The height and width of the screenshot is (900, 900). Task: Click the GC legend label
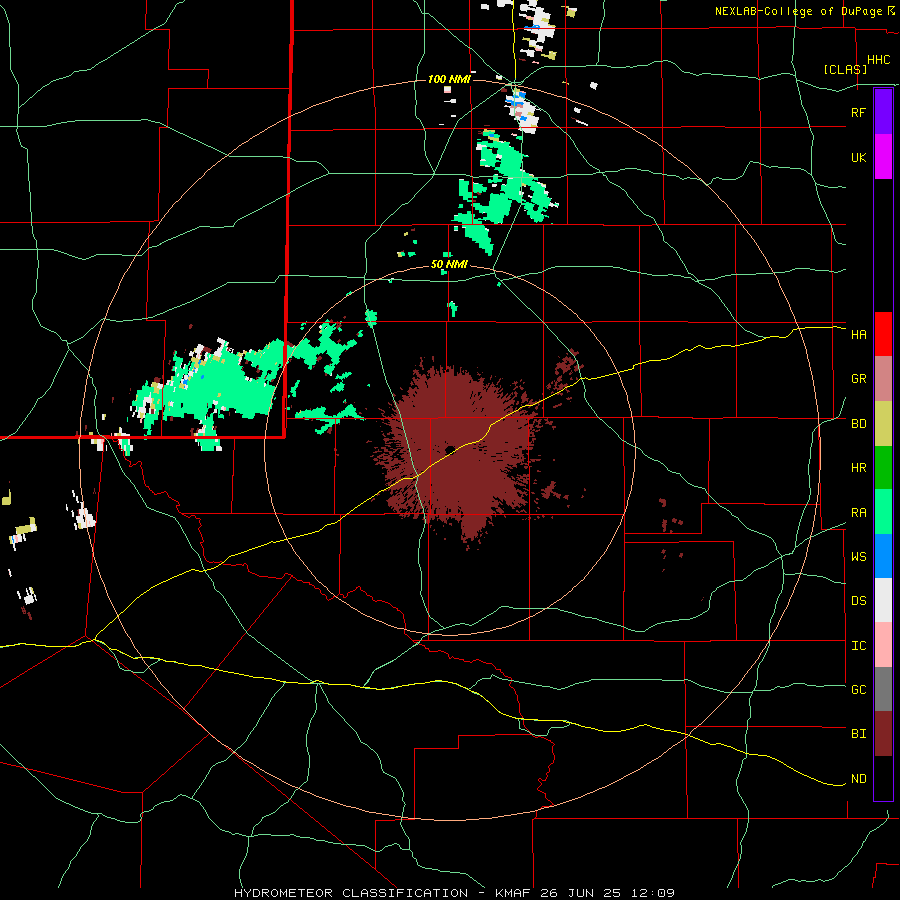click(x=858, y=690)
